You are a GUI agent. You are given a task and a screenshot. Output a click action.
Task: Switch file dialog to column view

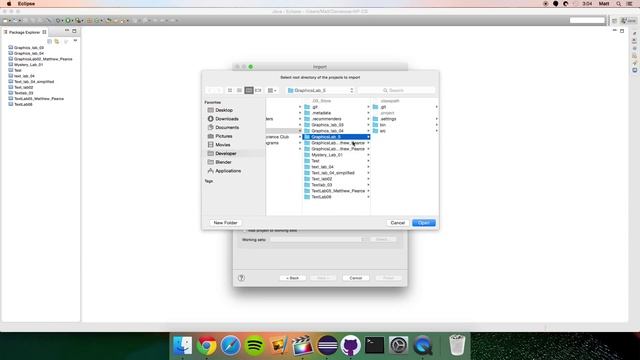point(249,90)
